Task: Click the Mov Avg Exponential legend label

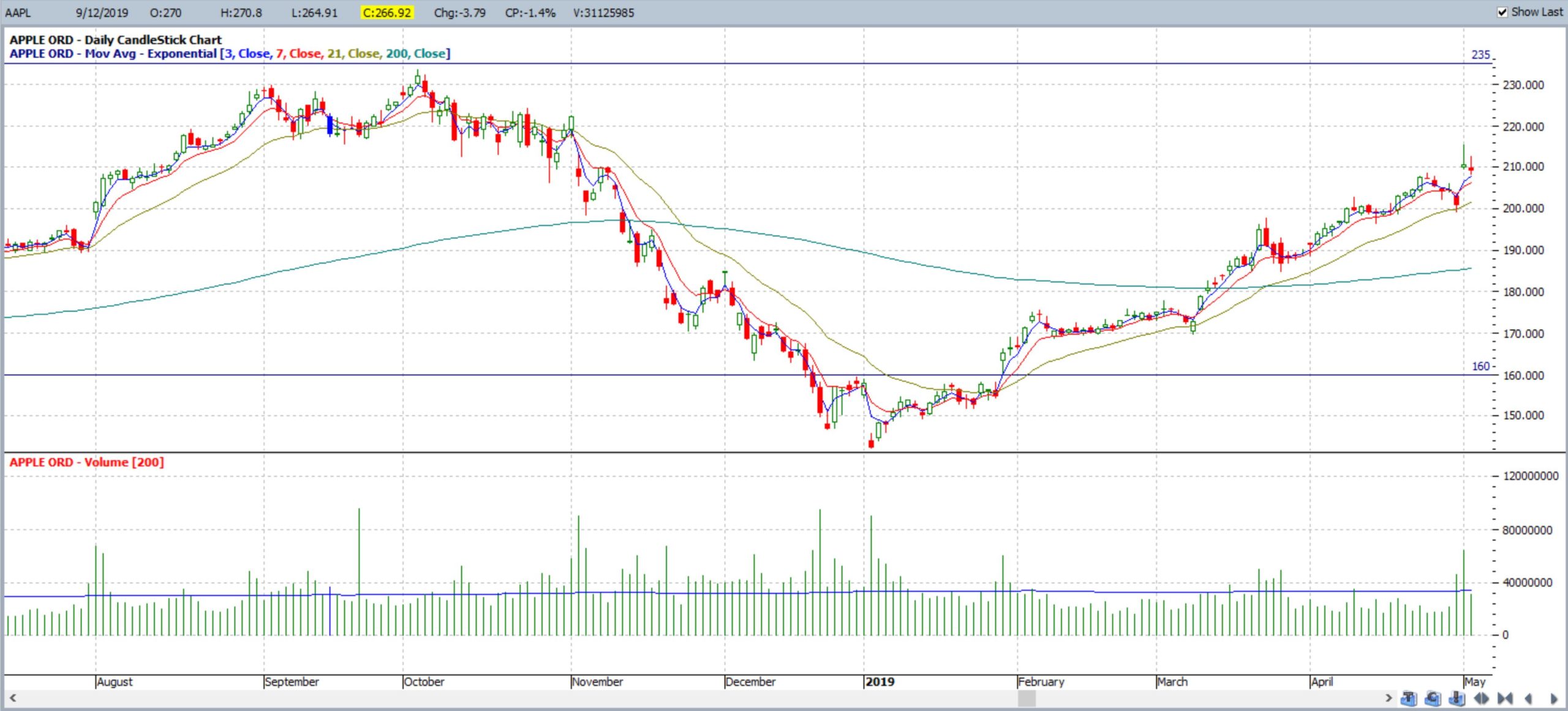Action: coord(113,54)
